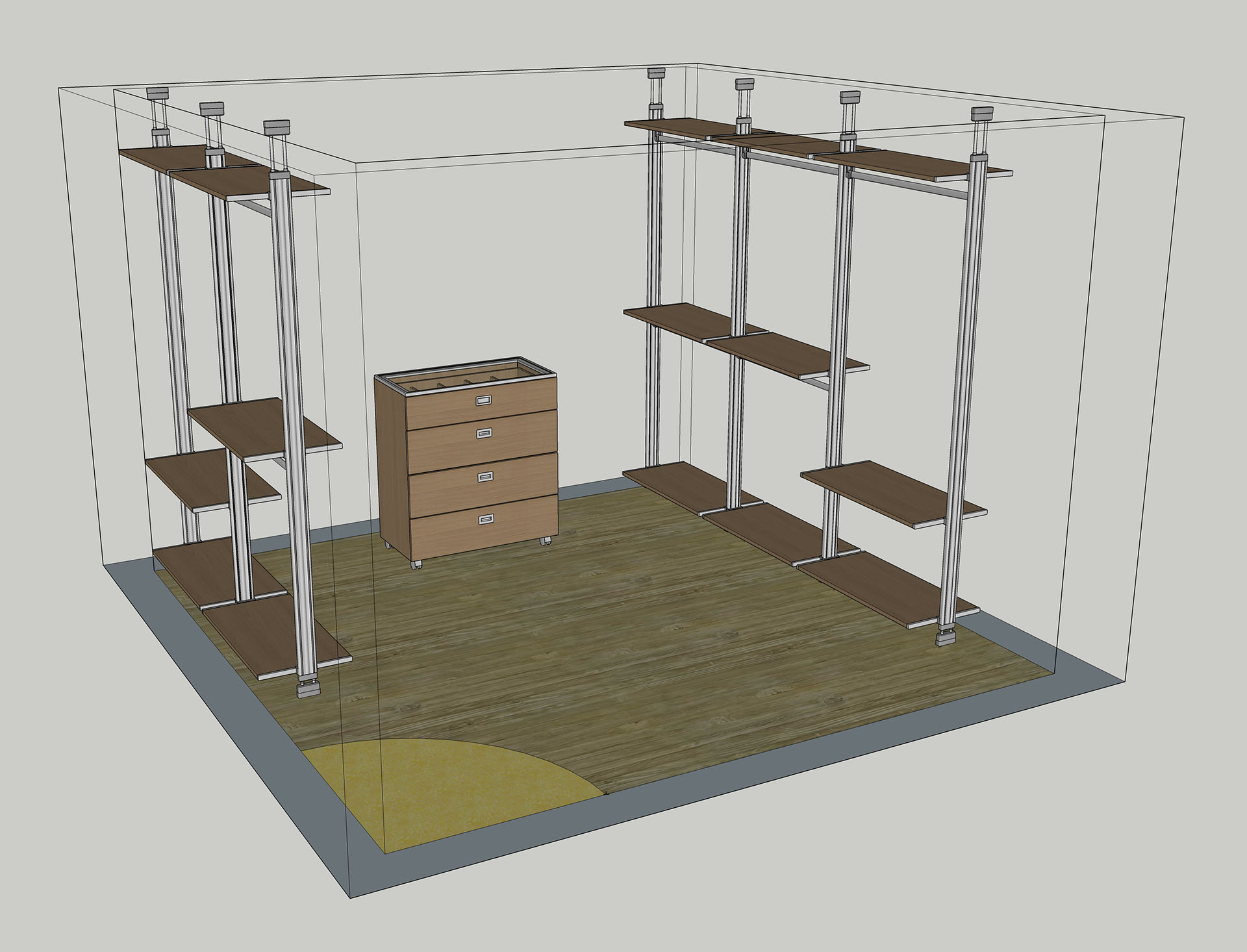1247x952 pixels.
Task: Select the front right post's floor foot bracket
Action: (x=947, y=636)
